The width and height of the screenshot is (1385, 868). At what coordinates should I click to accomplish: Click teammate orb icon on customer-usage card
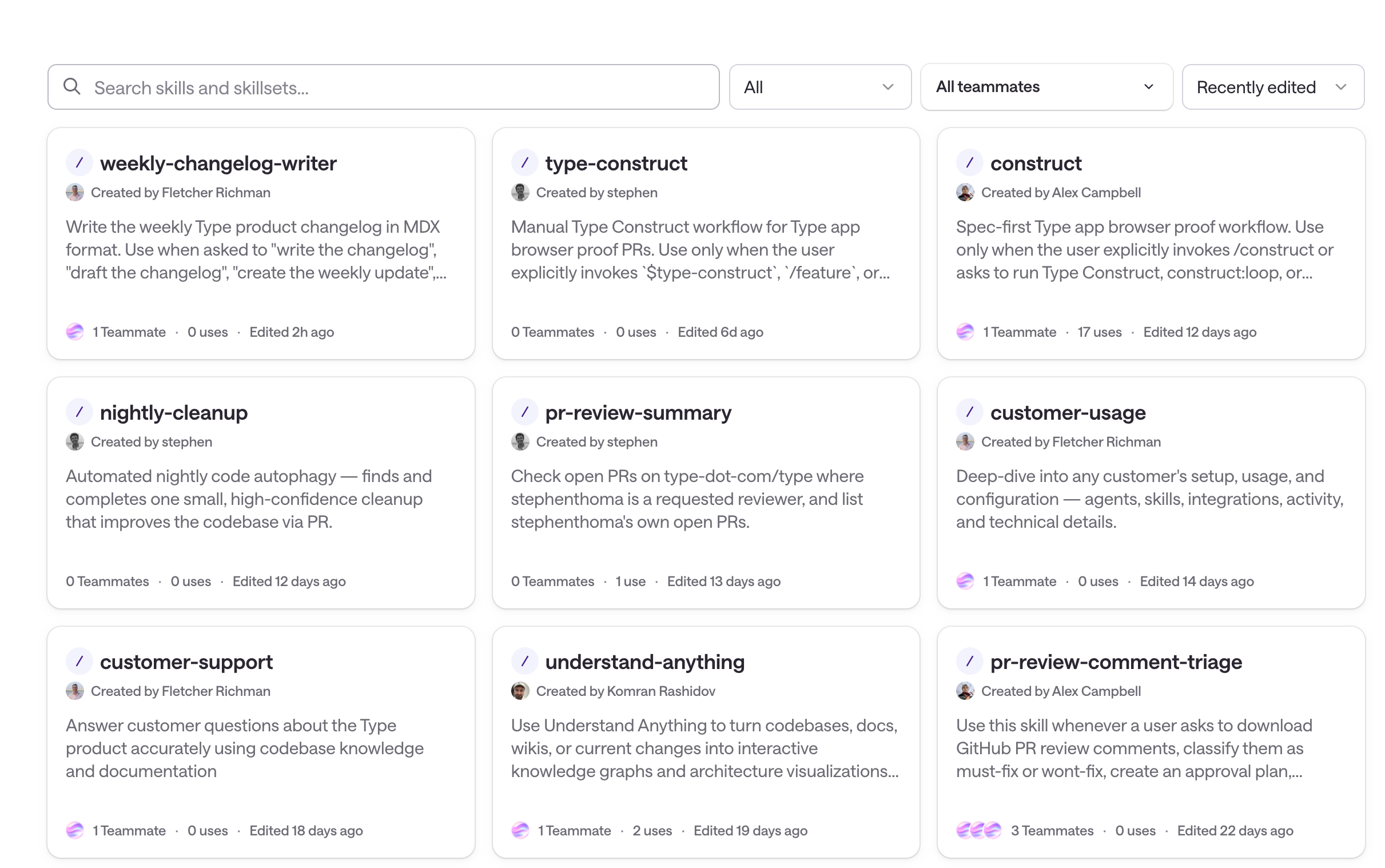[965, 581]
